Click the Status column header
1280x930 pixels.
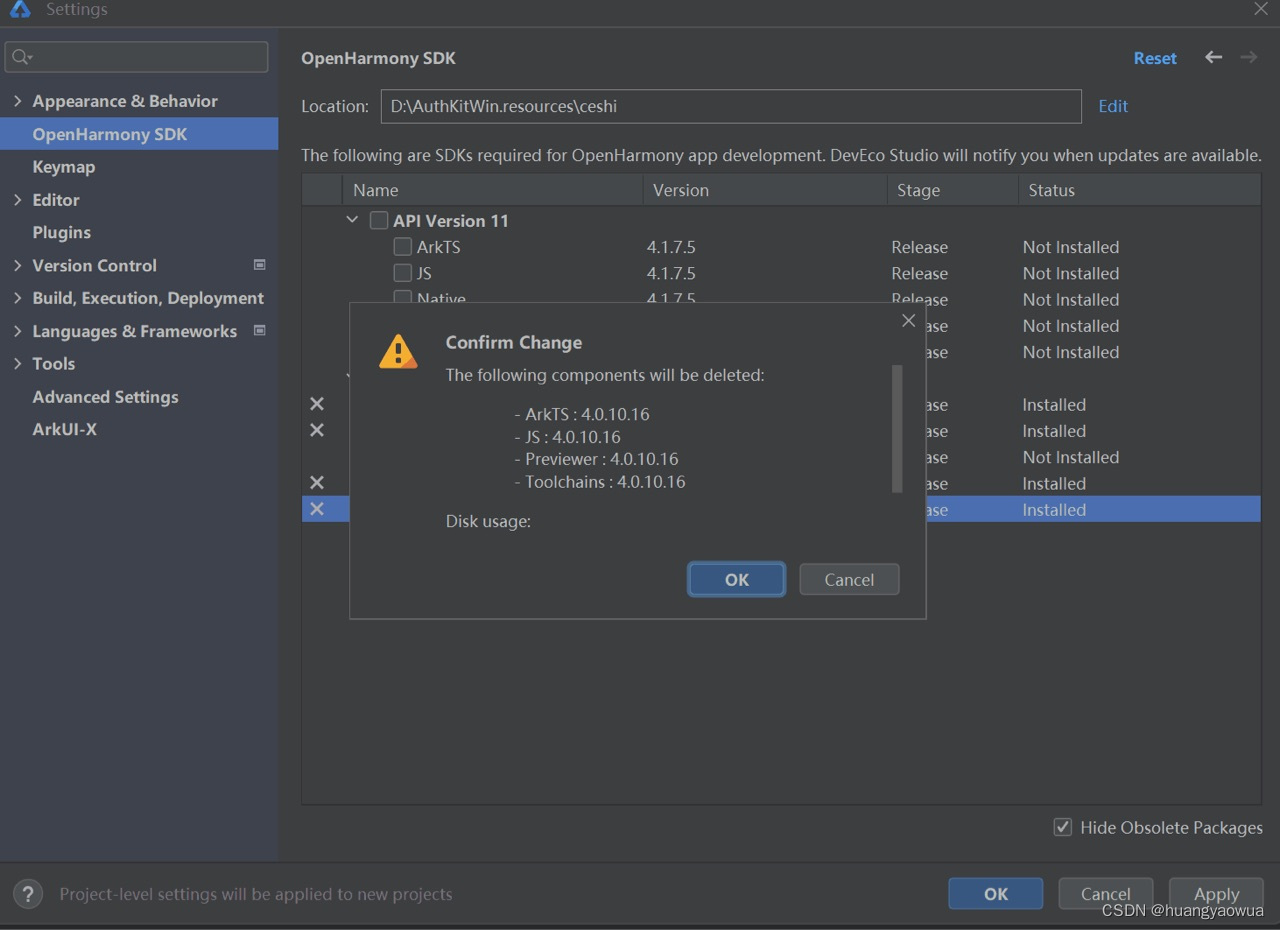(1140, 190)
